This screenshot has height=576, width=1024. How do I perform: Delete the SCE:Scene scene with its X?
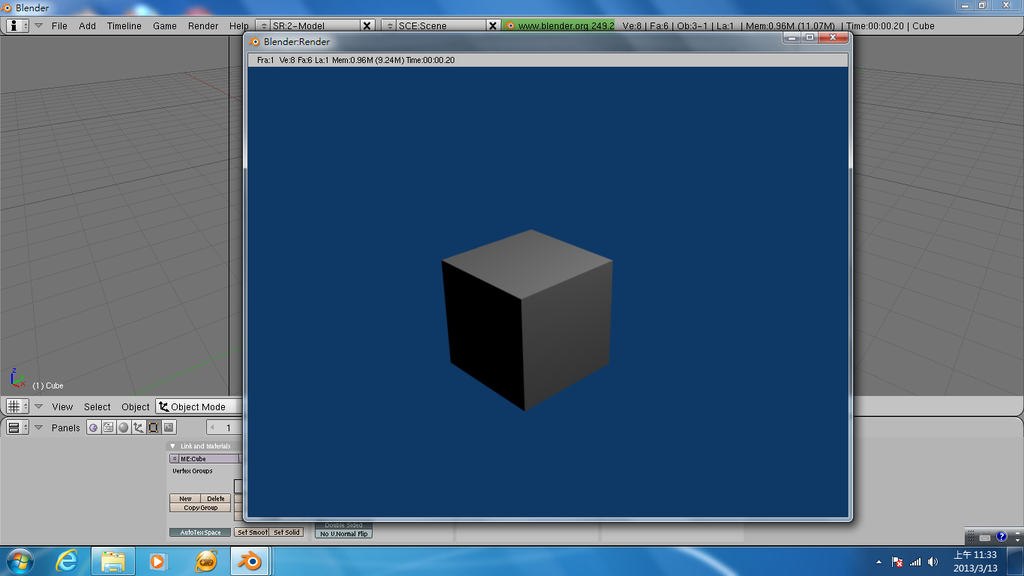(x=493, y=26)
